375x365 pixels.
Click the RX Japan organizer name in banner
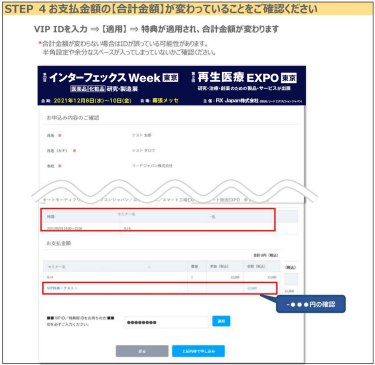click(237, 100)
